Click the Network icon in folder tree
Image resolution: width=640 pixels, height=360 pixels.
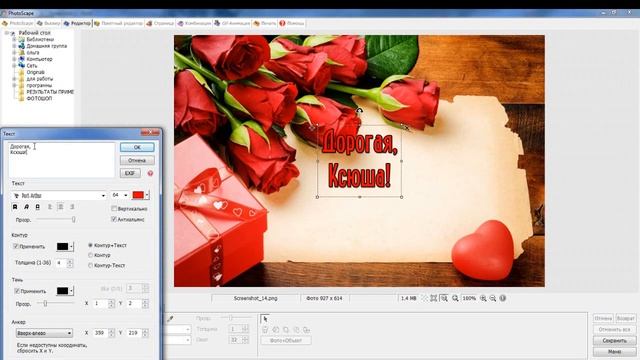click(22, 66)
